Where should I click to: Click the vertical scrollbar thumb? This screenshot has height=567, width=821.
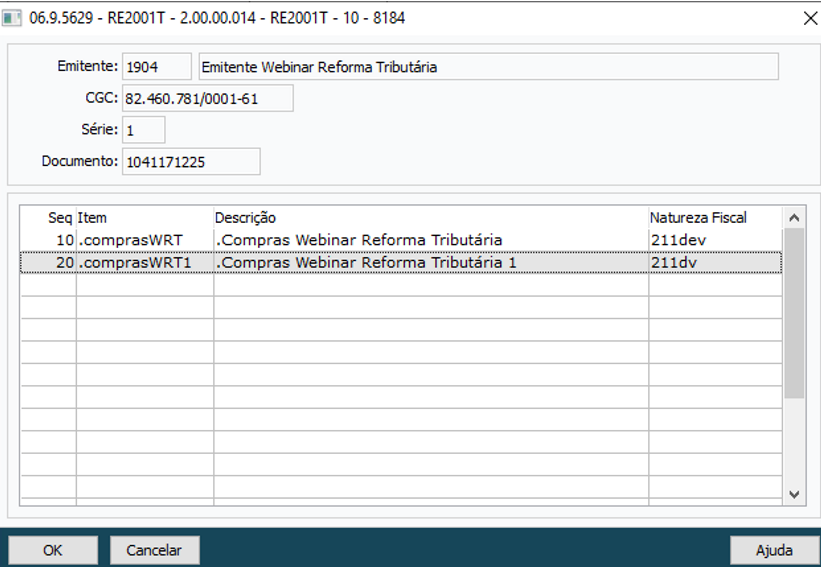(x=794, y=313)
